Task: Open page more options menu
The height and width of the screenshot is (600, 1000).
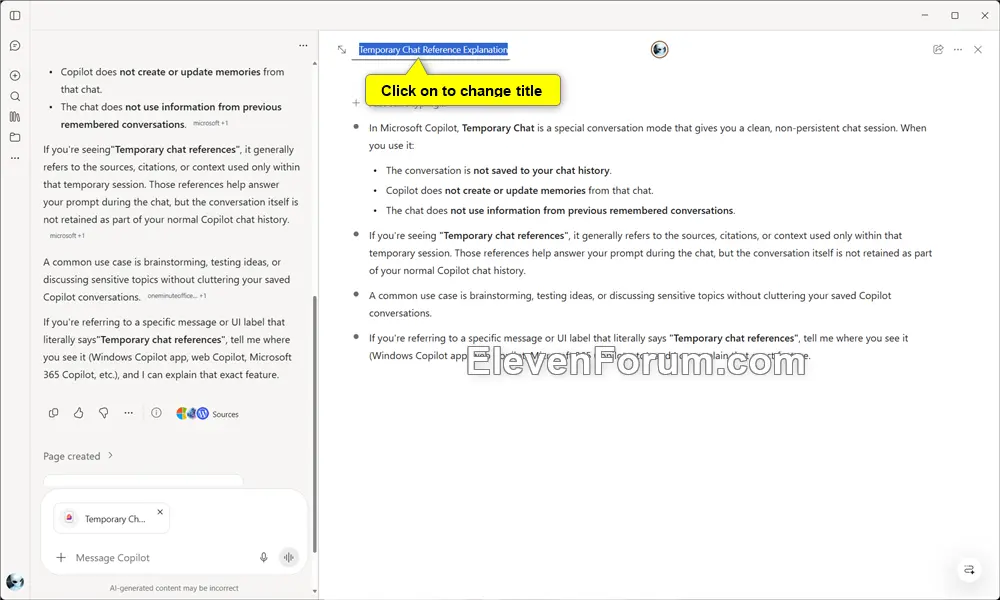Action: [x=957, y=49]
